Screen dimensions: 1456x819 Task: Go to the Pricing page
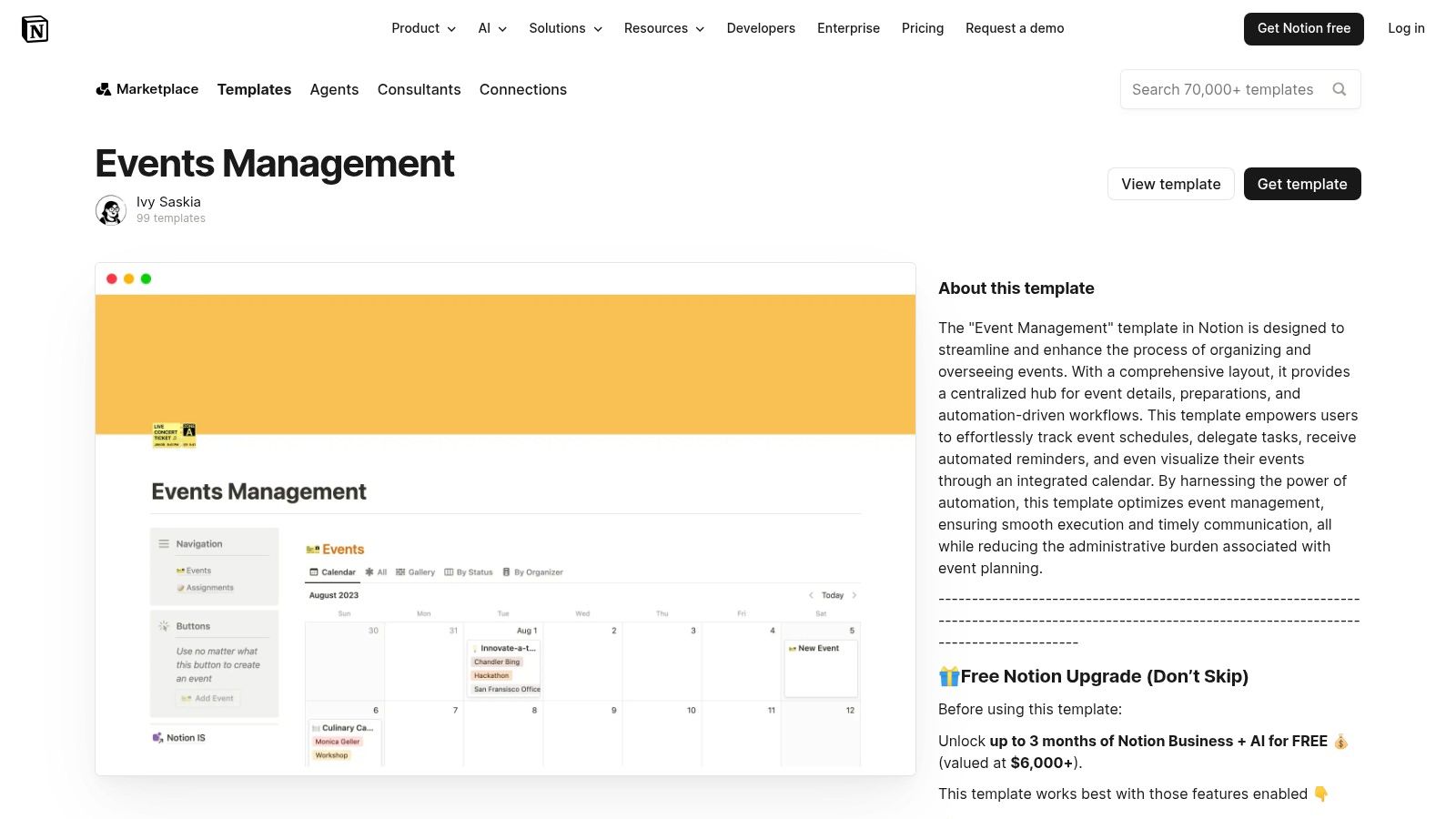coord(923,28)
